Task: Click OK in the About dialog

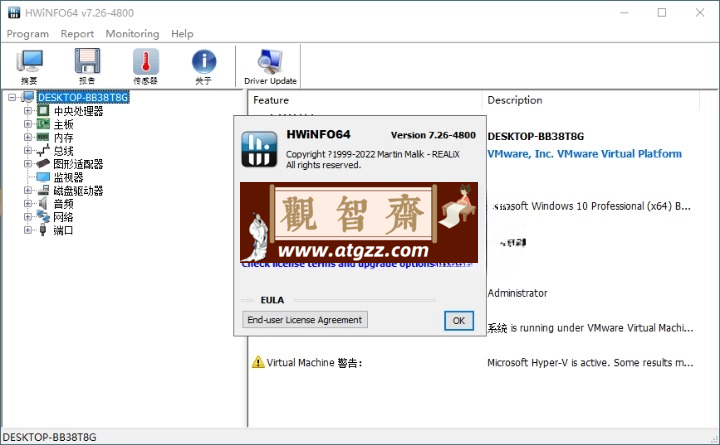Action: point(459,321)
